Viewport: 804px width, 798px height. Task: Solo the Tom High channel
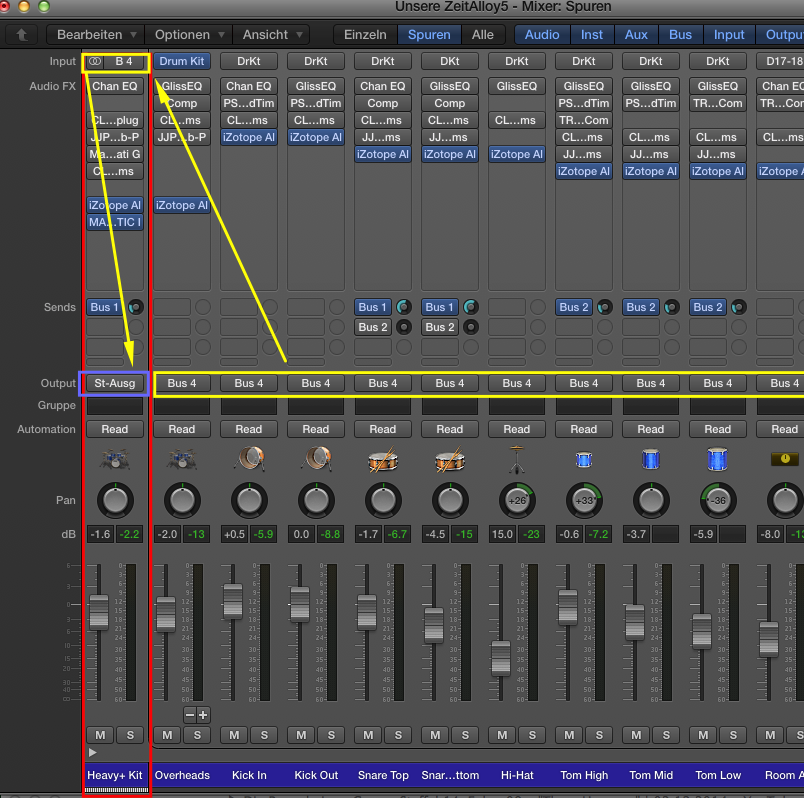coord(599,735)
